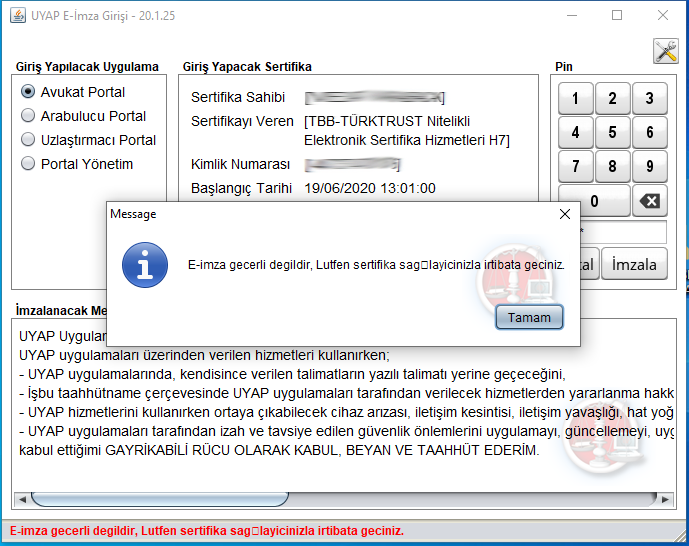Select the Portal Yönetim radio option
This screenshot has width=689, height=546.
(28, 164)
